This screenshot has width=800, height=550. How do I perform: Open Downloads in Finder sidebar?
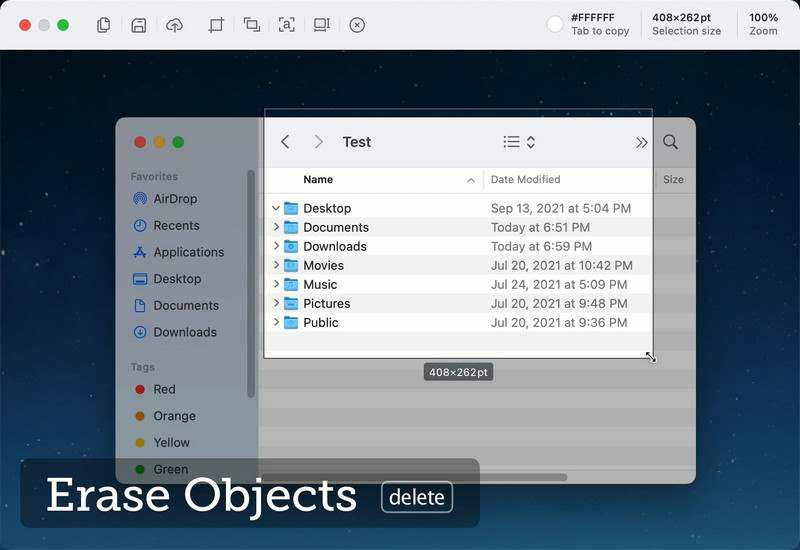(174, 332)
